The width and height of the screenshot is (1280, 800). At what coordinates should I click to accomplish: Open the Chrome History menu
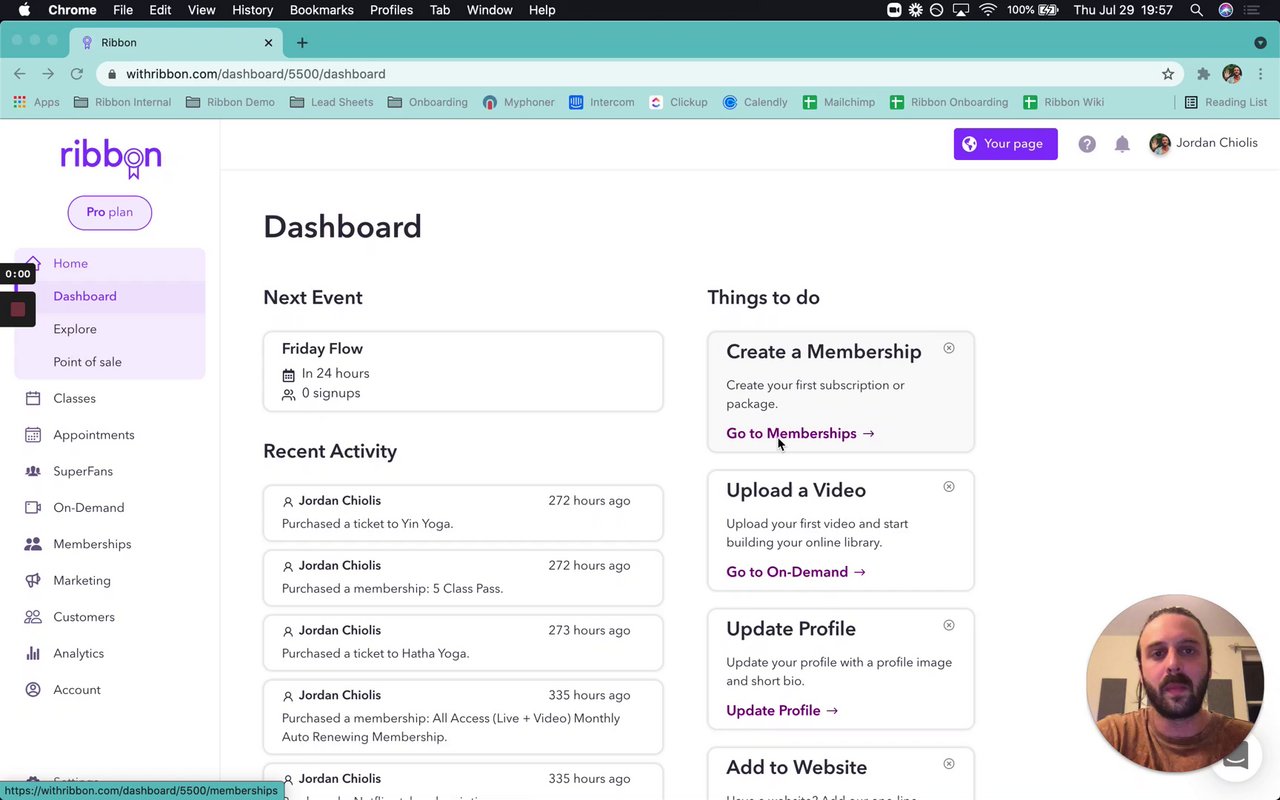click(x=252, y=10)
